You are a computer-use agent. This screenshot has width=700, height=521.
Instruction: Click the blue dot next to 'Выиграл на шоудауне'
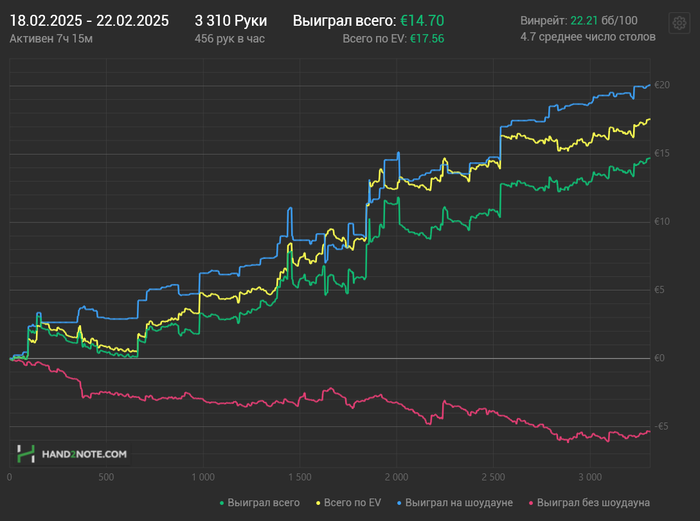(x=400, y=503)
